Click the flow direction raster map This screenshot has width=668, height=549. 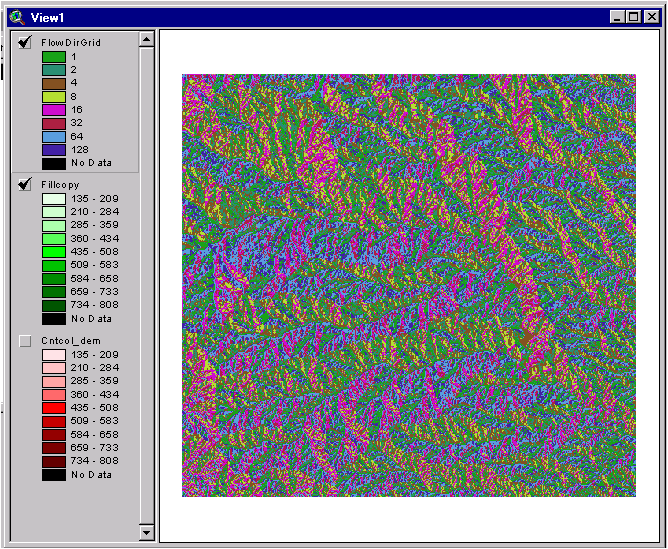coord(408,285)
